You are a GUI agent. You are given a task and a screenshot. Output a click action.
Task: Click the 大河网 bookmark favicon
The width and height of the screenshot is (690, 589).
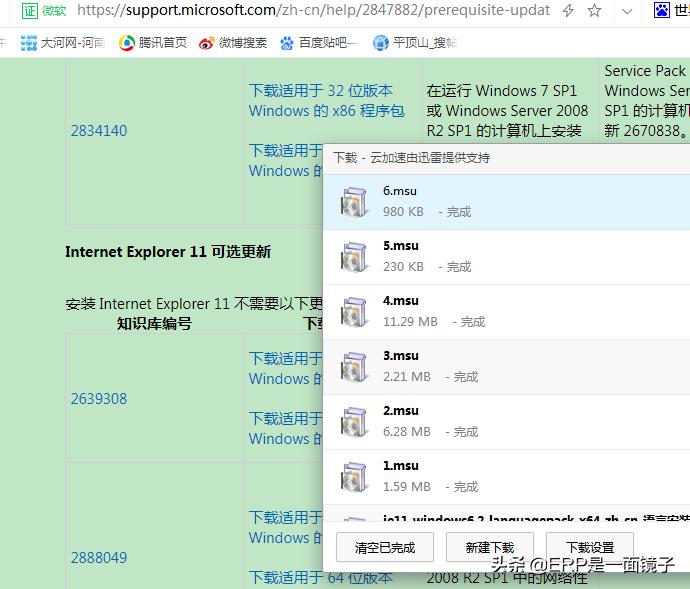(x=29, y=43)
